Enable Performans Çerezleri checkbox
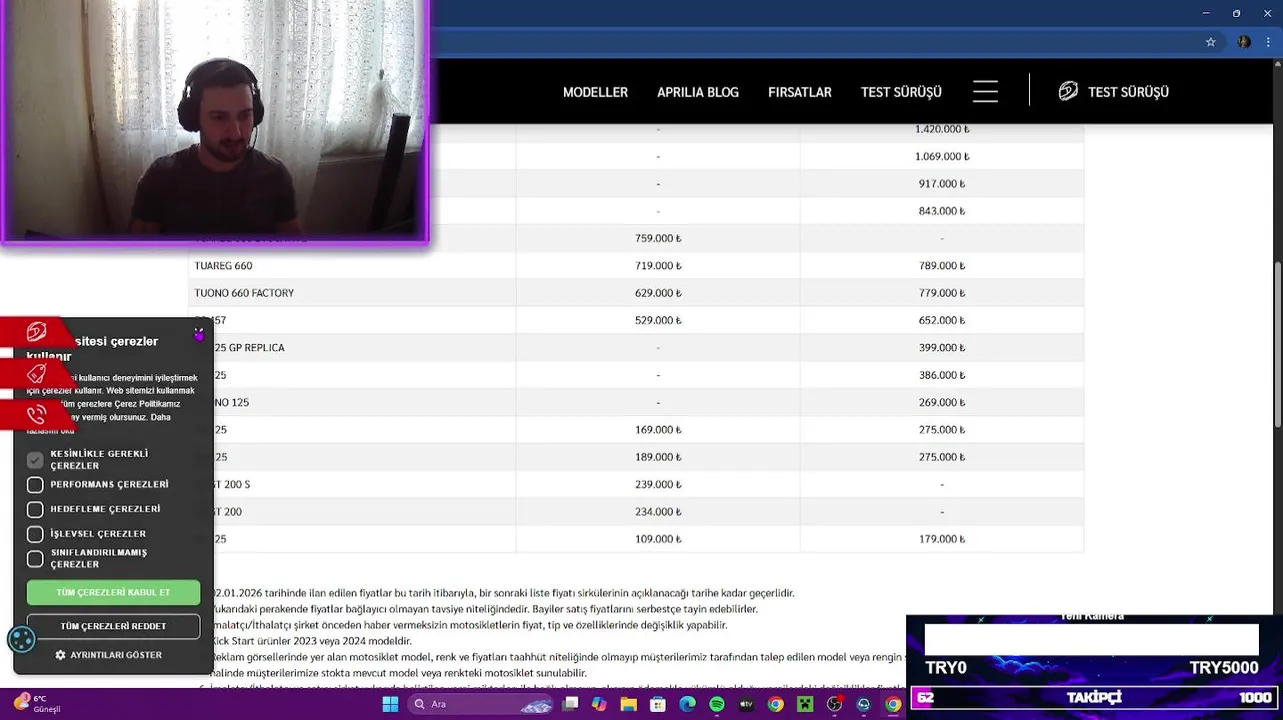Image resolution: width=1283 pixels, height=720 pixels. click(x=35, y=485)
